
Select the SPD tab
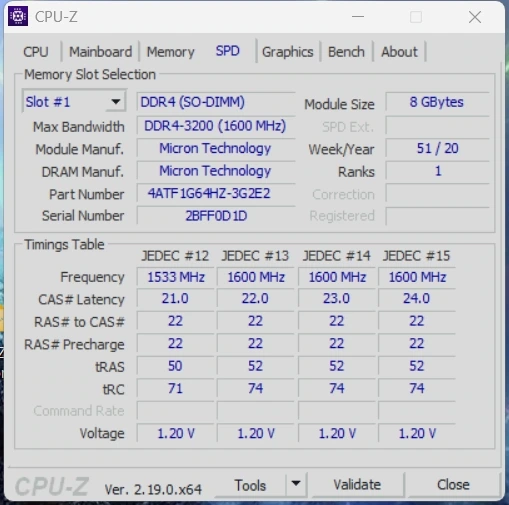click(x=227, y=51)
